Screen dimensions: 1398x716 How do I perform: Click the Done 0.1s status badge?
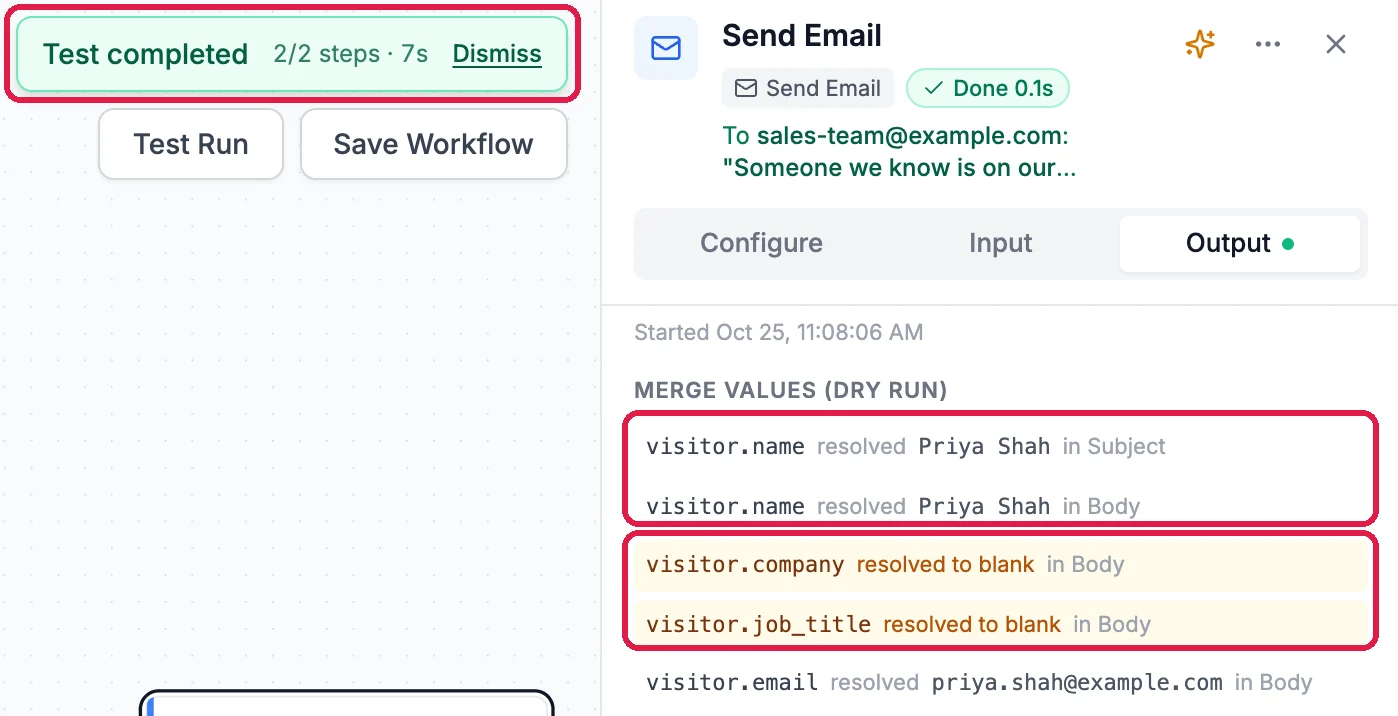[988, 88]
